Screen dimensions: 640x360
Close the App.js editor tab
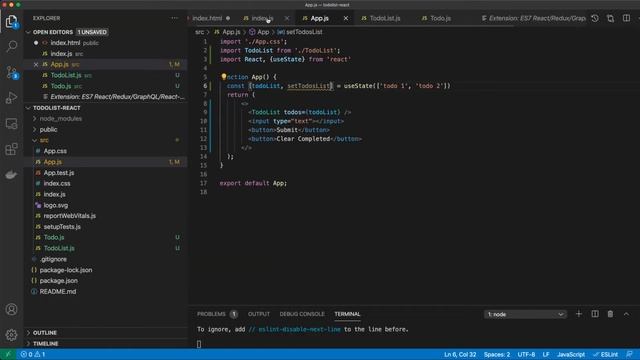point(346,18)
